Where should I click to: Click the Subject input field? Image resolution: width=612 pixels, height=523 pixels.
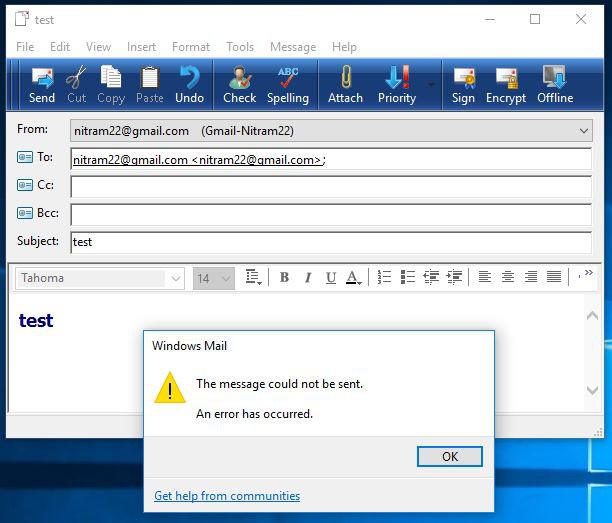click(330, 242)
